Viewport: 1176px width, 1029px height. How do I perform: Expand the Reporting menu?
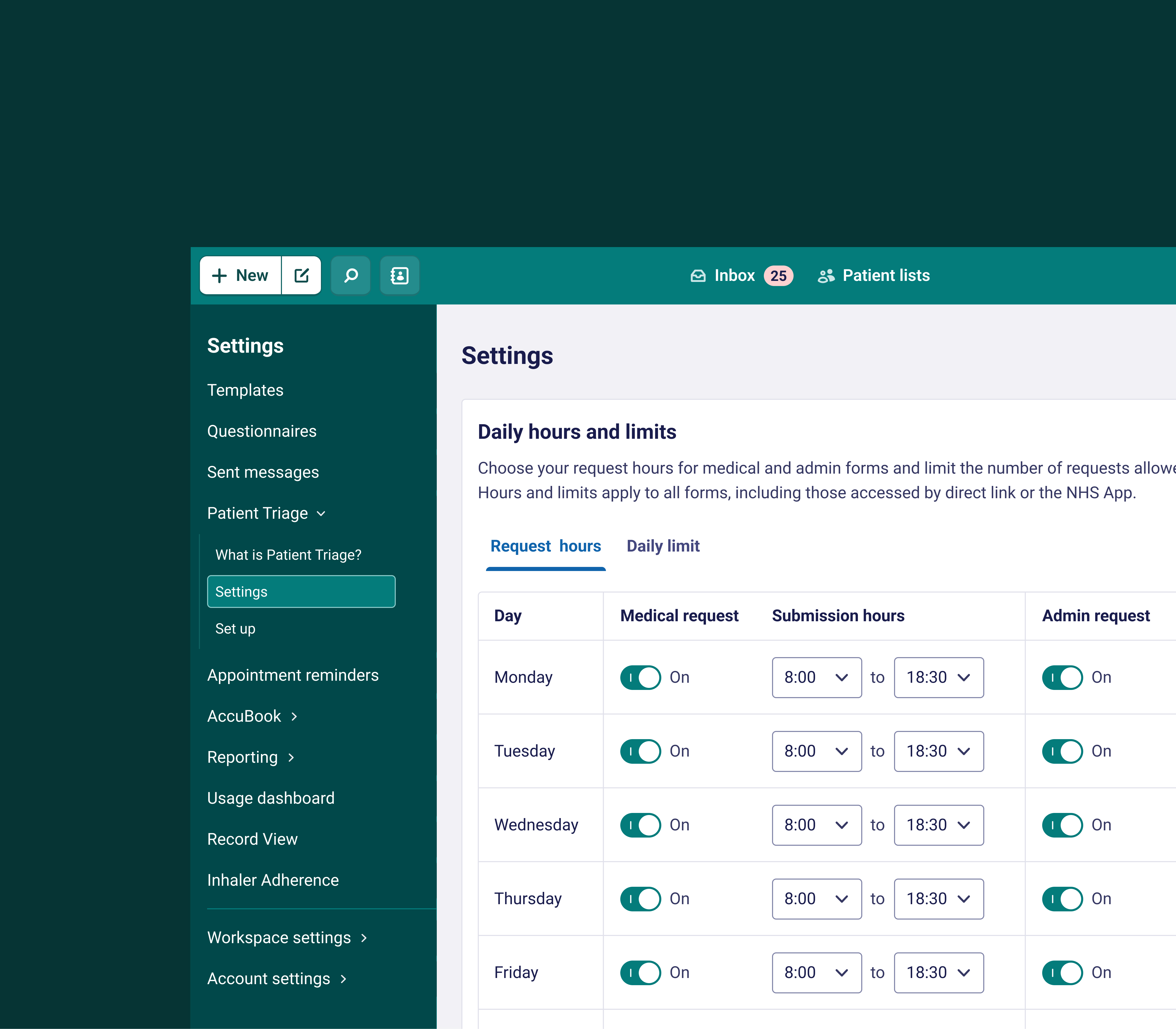click(251, 757)
